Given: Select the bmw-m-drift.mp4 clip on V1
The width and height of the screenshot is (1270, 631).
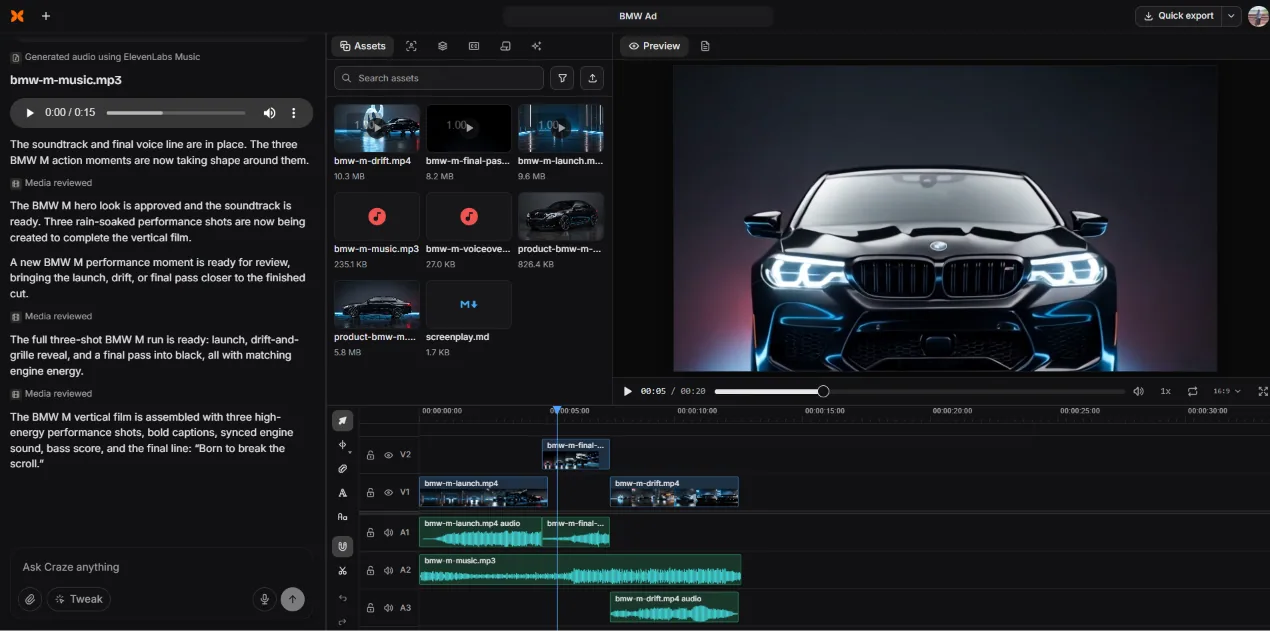Looking at the screenshot, I should (674, 491).
